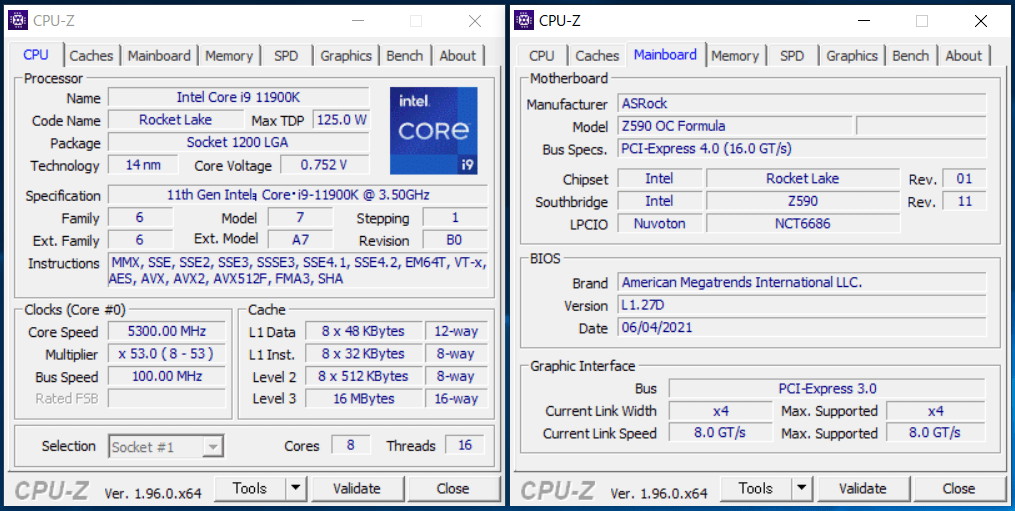Viewport: 1015px width, 511px height.
Task: Click the Cores value 8
Action: coord(351,445)
